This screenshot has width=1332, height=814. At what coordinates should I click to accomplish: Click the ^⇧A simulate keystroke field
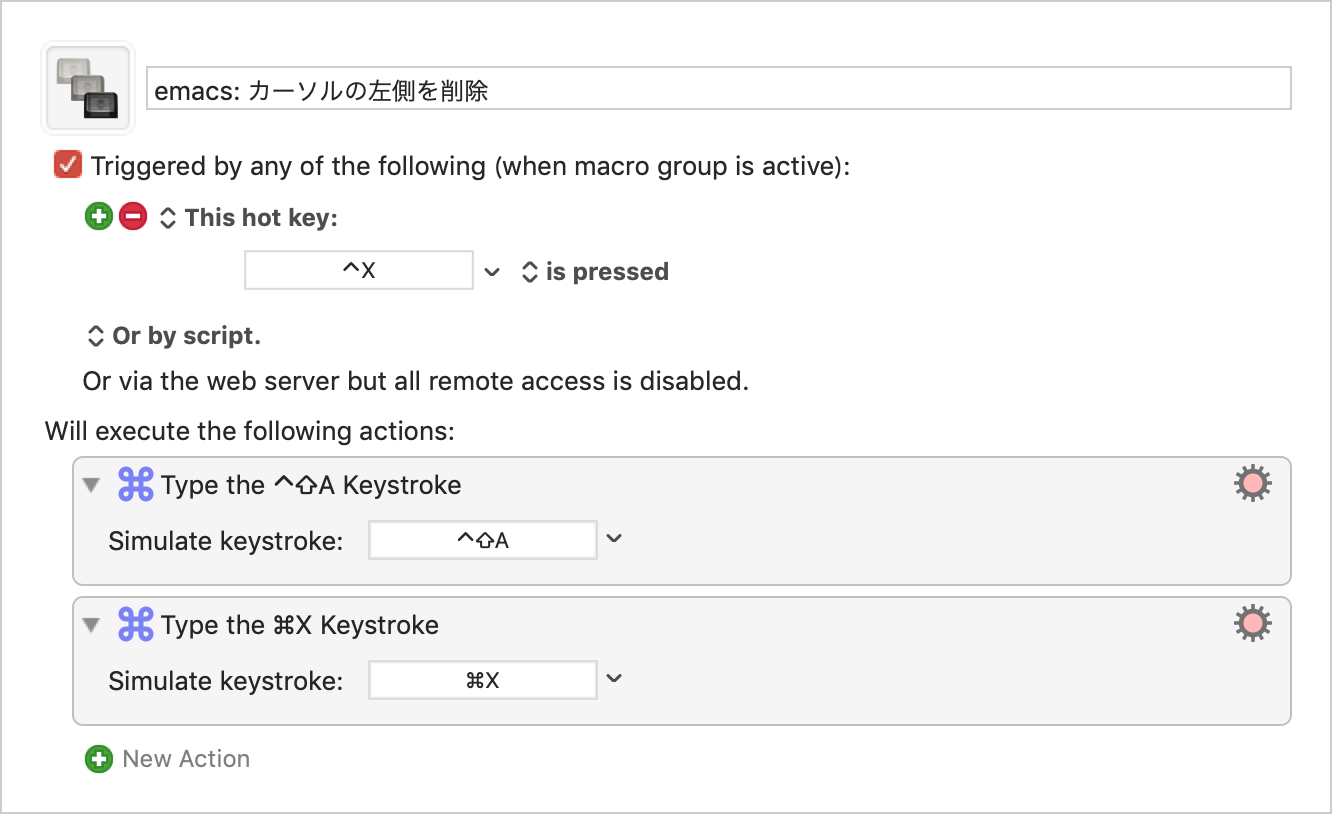(483, 541)
